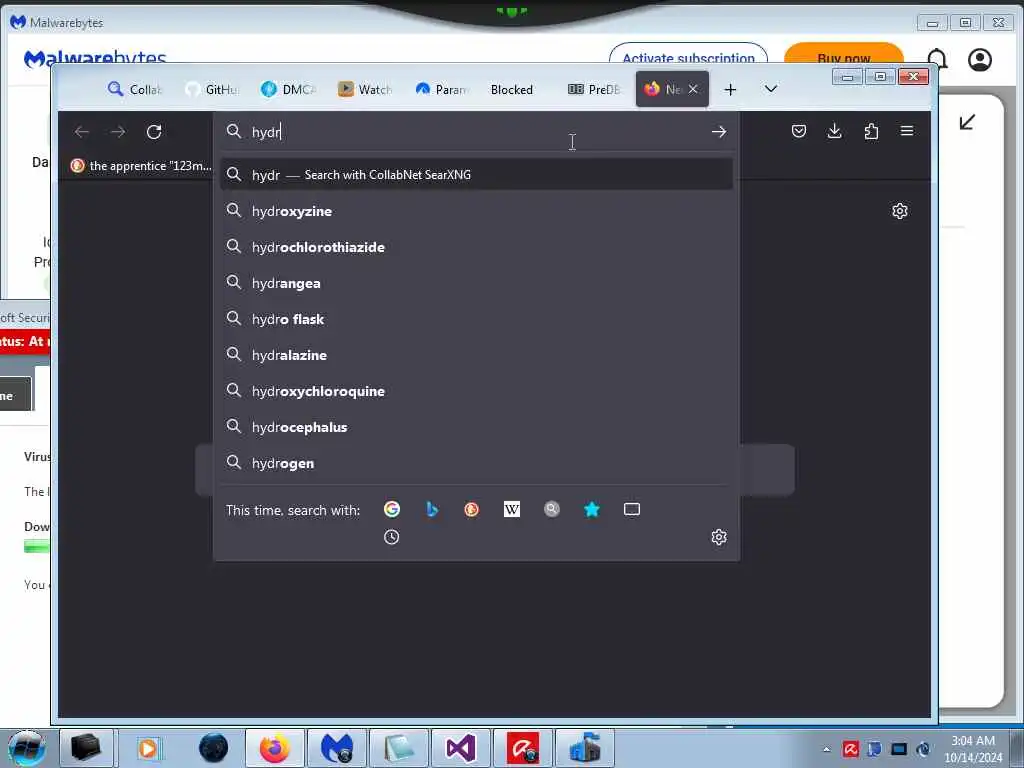Select suggestion hydrangea
This screenshot has height=768, width=1024.
pos(476,283)
